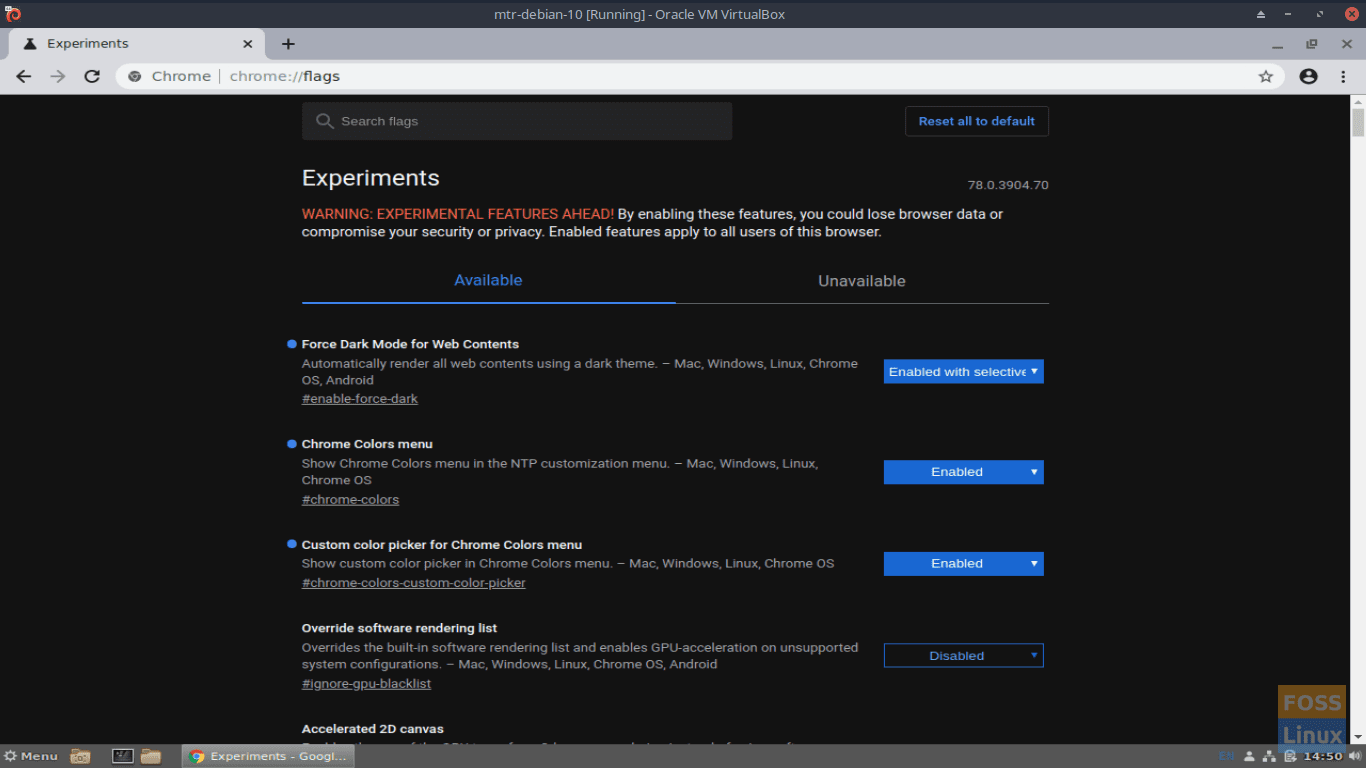1366x768 pixels.
Task: Open the taskbar Menu launcher
Action: pos(31,756)
